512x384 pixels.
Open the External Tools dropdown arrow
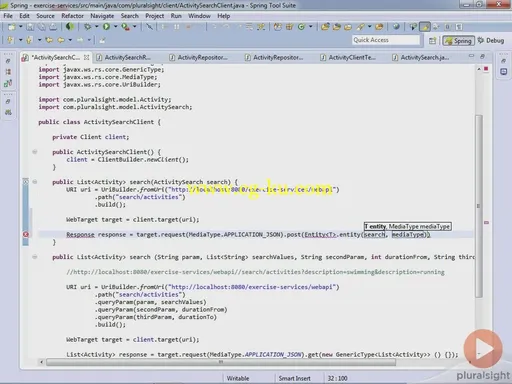(x=135, y=27)
